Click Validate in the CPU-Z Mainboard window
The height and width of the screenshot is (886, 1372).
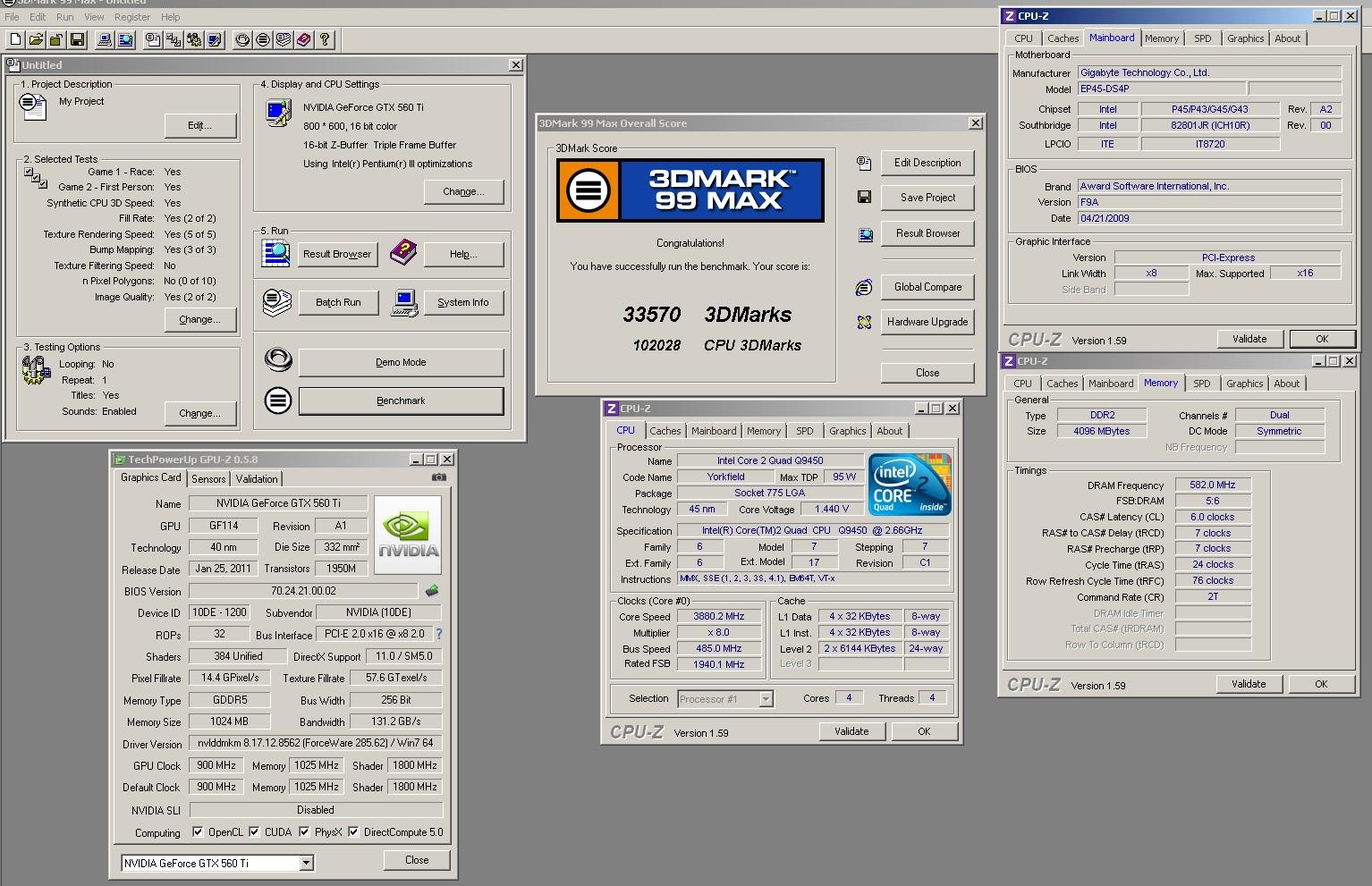click(1249, 339)
